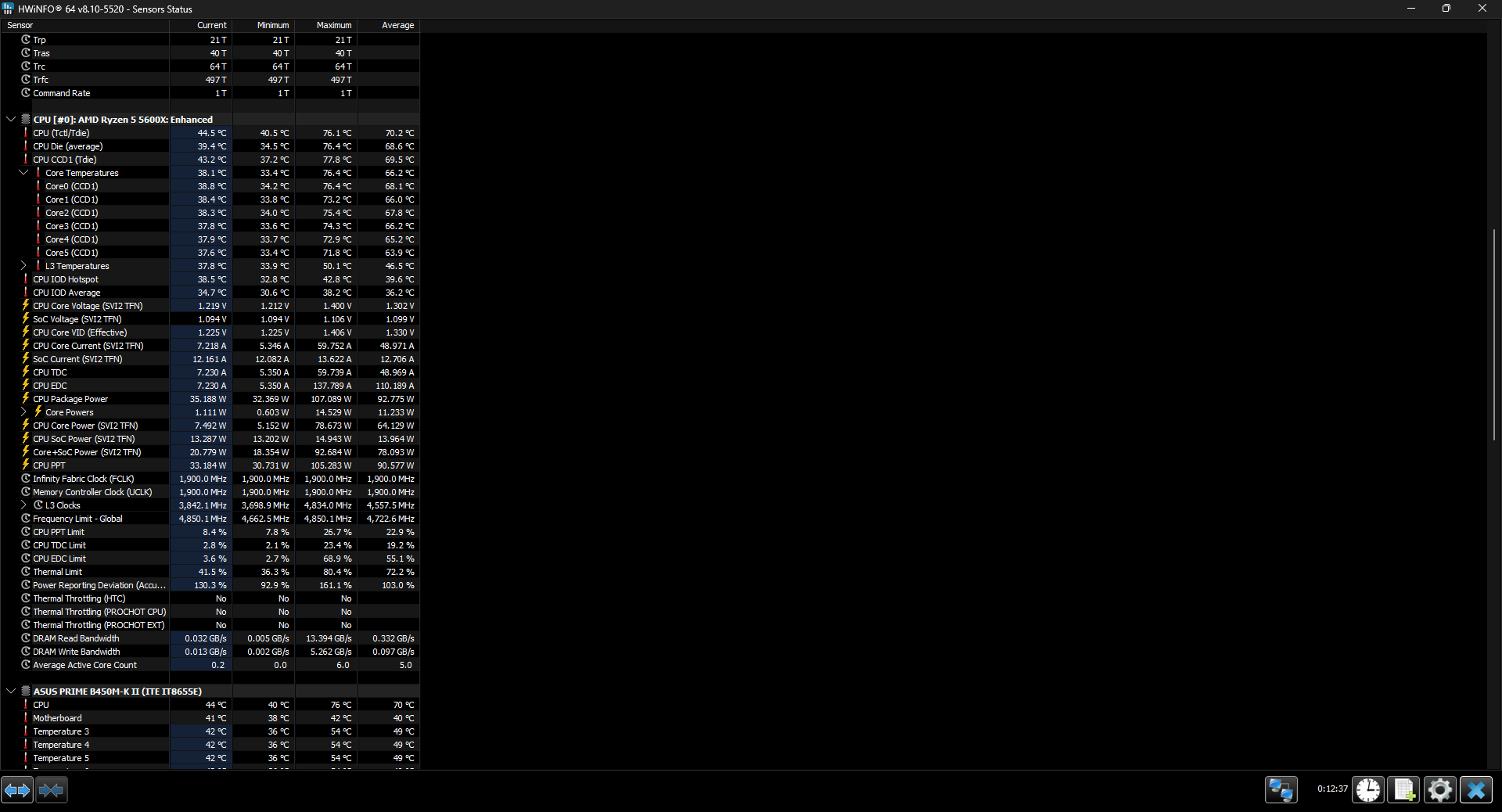Click lightning icon of CPU PPT row
Image resolution: width=1502 pixels, height=812 pixels.
click(26, 465)
